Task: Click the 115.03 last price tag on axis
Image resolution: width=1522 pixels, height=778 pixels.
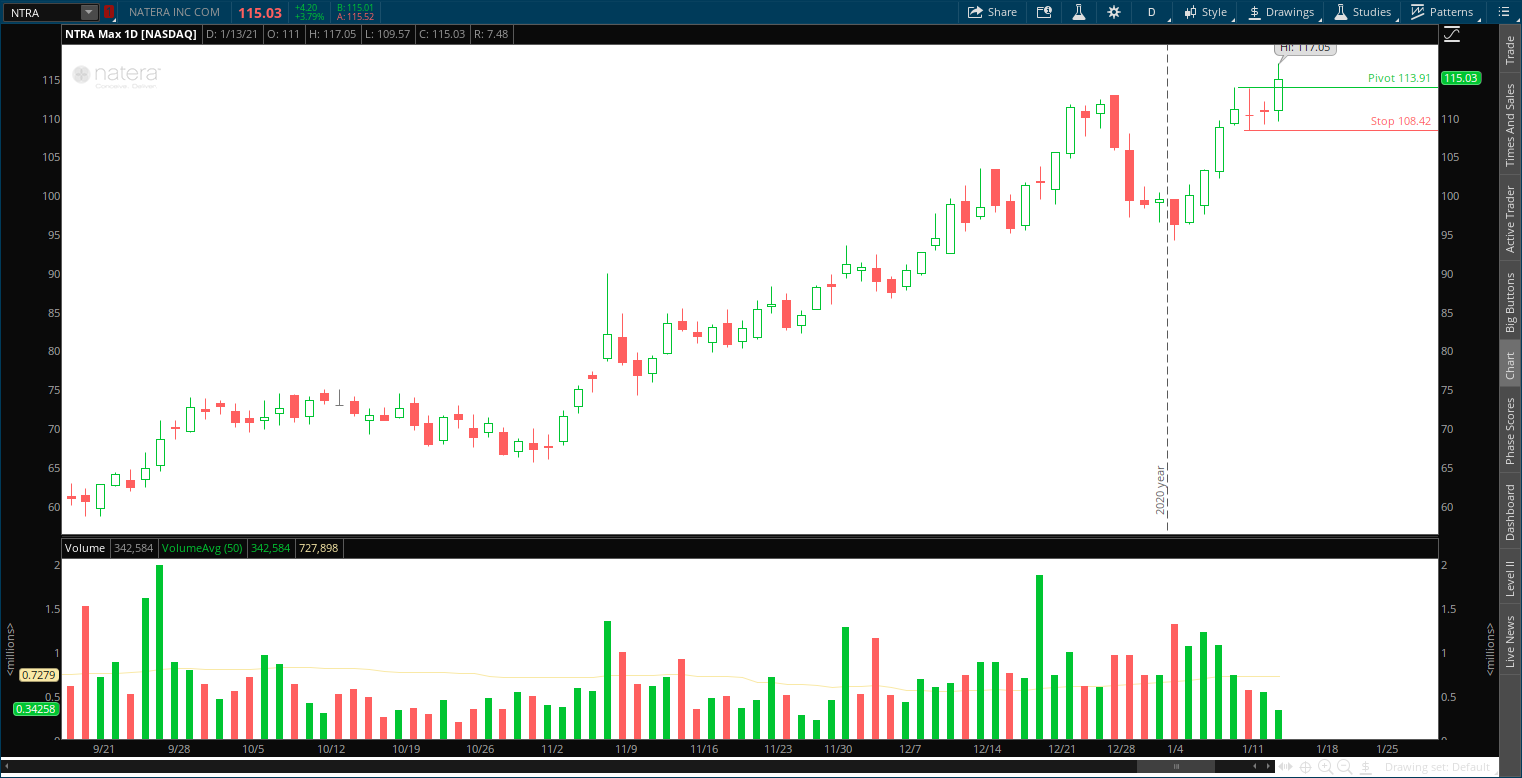Action: click(1461, 78)
